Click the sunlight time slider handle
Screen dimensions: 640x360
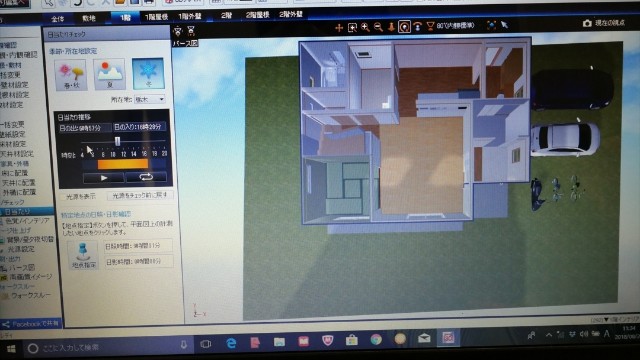118,141
